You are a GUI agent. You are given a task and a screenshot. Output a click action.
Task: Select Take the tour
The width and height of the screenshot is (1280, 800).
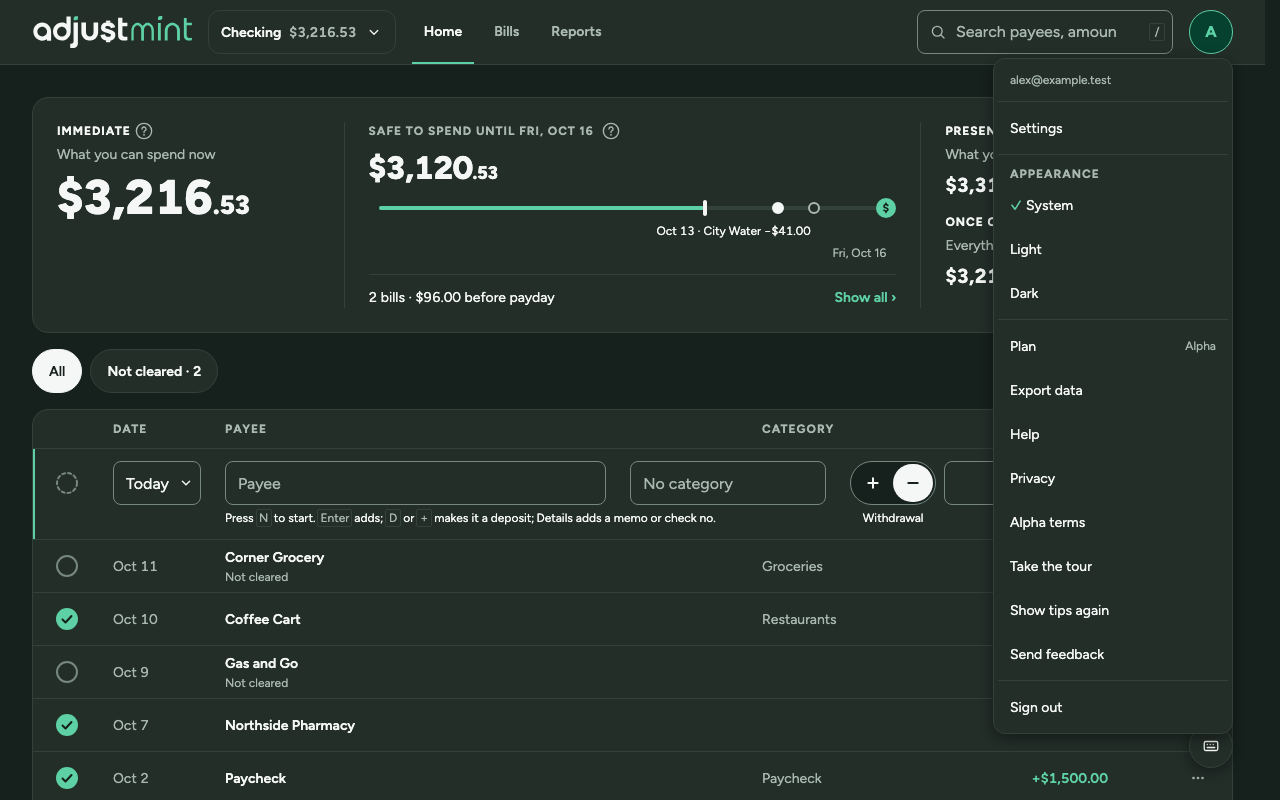click(x=1113, y=566)
